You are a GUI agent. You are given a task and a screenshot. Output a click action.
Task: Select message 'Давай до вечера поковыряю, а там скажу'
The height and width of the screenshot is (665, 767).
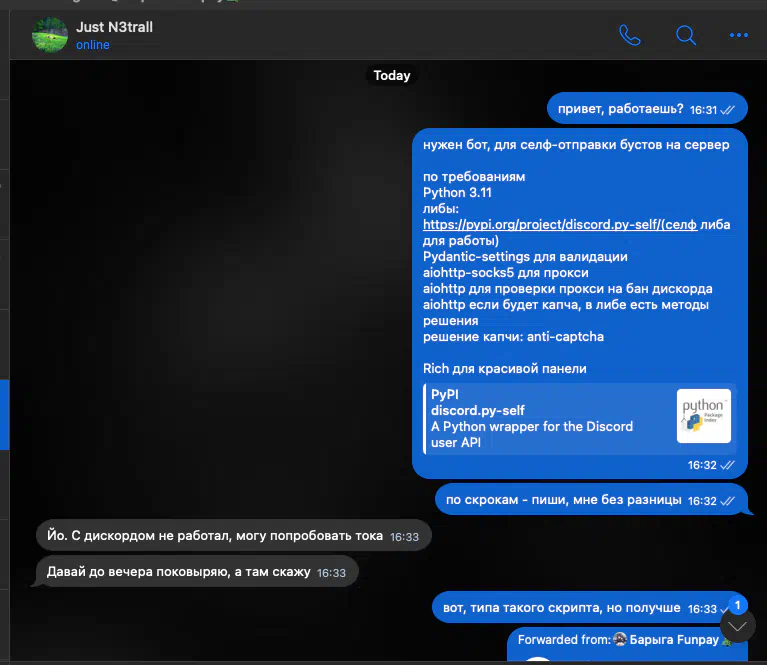(x=197, y=572)
